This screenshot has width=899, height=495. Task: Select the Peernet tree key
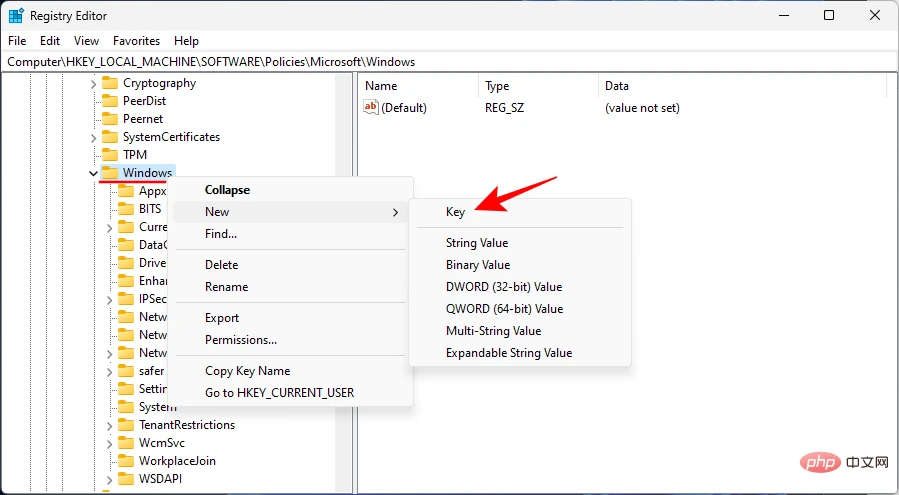tap(143, 119)
